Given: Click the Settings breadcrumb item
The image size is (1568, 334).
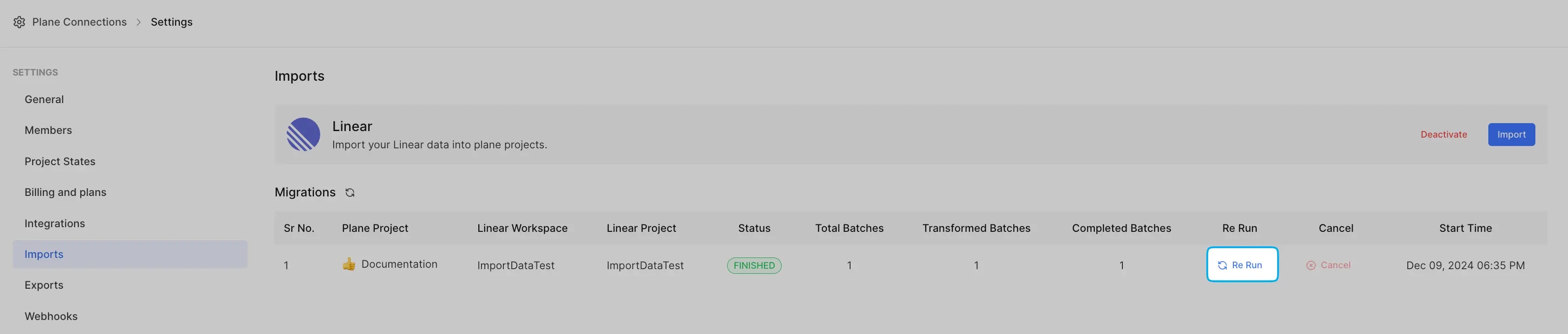Looking at the screenshot, I should click(172, 22).
